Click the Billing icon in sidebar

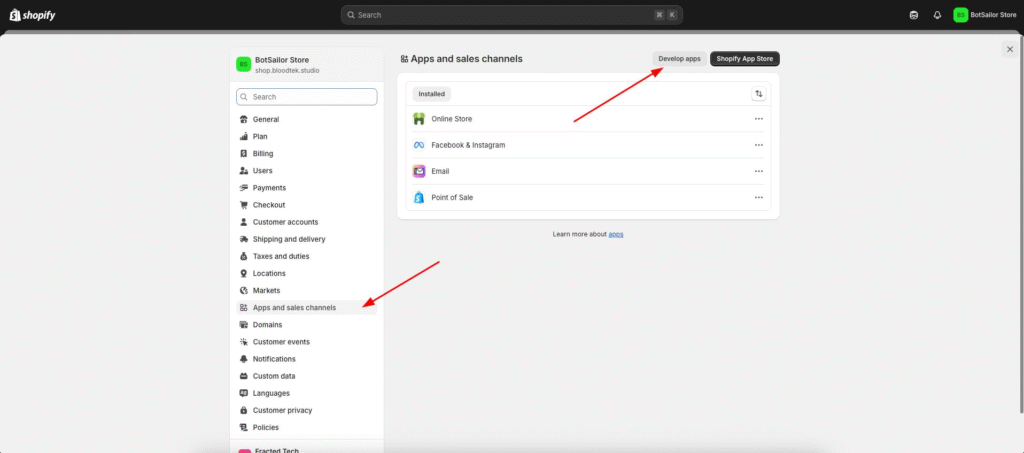point(244,153)
